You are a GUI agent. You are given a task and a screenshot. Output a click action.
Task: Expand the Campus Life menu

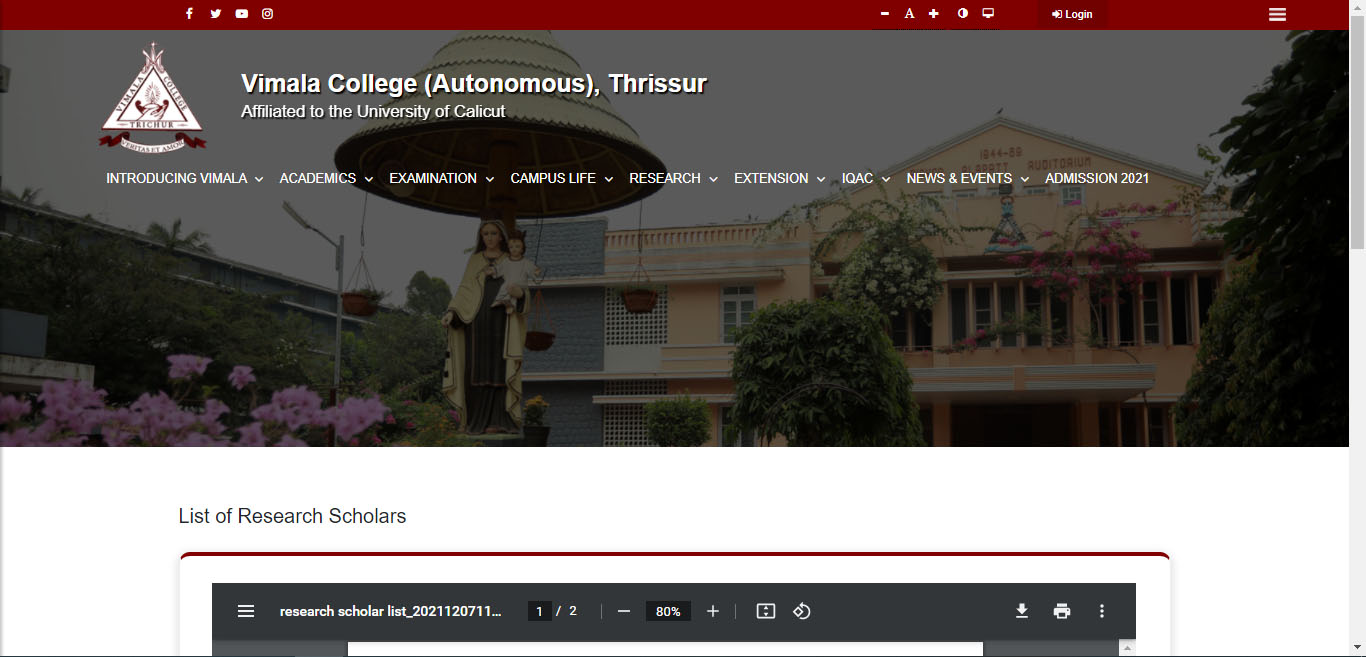click(561, 178)
